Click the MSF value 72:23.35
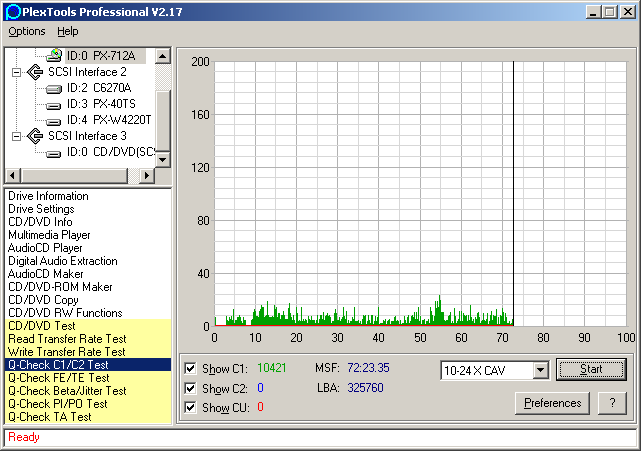Image resolution: width=641 pixels, height=451 pixels. pos(368,368)
